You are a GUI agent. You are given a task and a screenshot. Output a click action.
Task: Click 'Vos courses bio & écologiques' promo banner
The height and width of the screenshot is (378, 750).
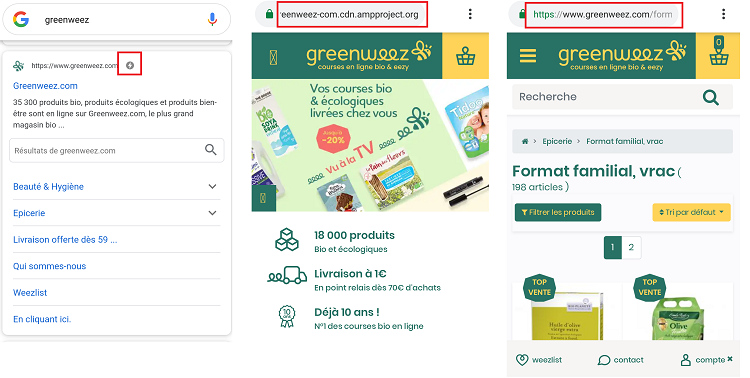tap(370, 145)
